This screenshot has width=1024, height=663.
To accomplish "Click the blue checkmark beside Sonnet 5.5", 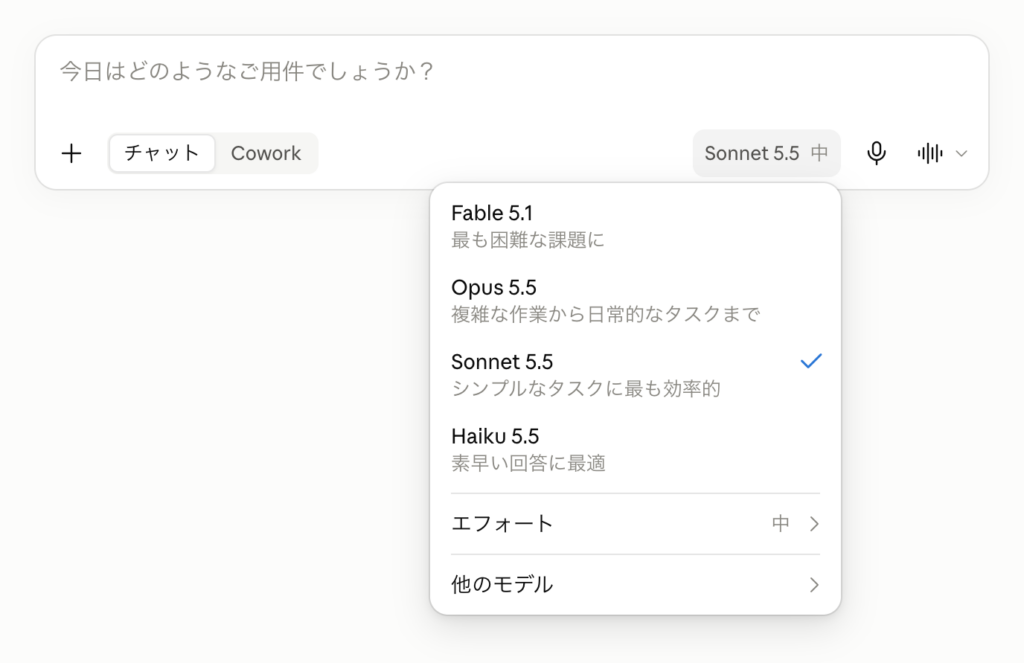I will [810, 361].
